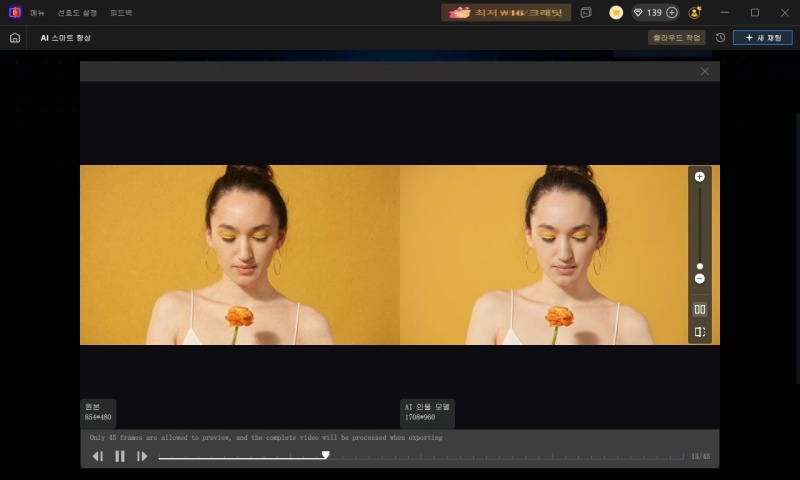Open the history clock icon
This screenshot has width=800, height=480.
coord(720,38)
